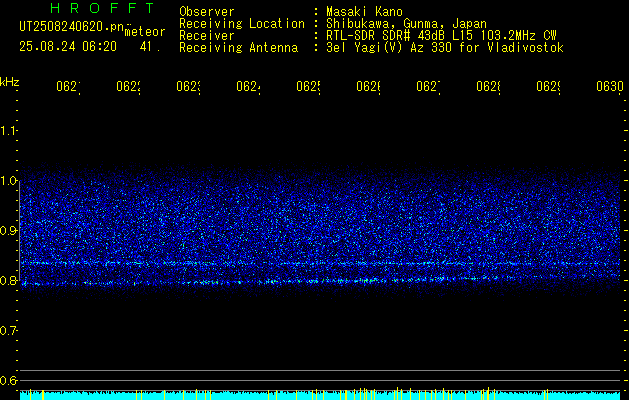This screenshot has width=629, height=400.
Task: Click the date stamp 25.08.24 06:20
Action: 68,47
